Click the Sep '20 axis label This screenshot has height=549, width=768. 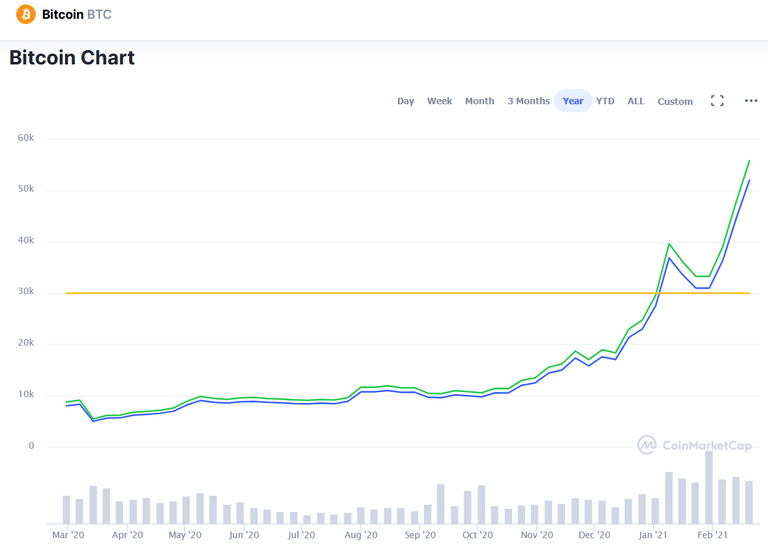420,535
